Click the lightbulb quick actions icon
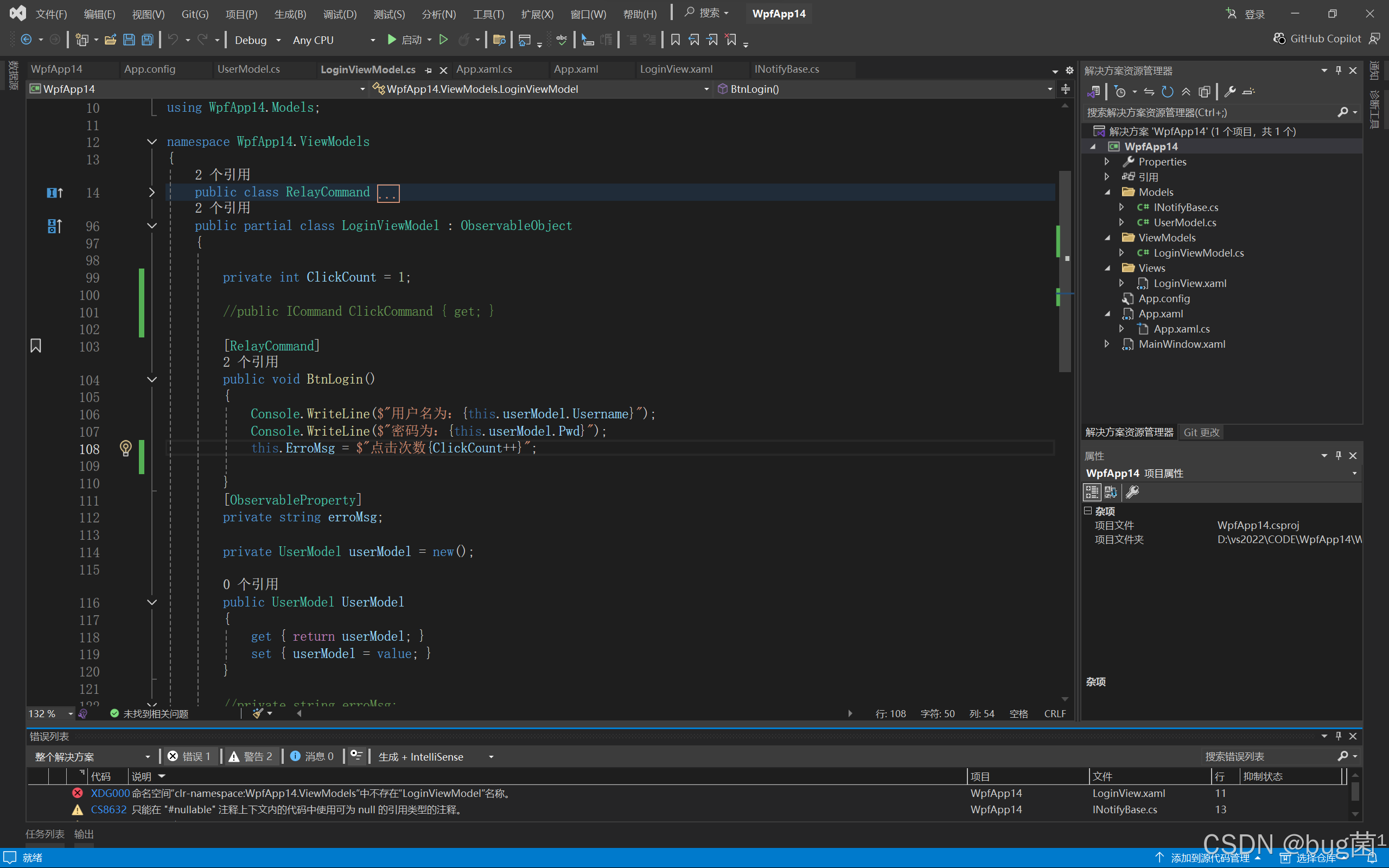 point(126,448)
